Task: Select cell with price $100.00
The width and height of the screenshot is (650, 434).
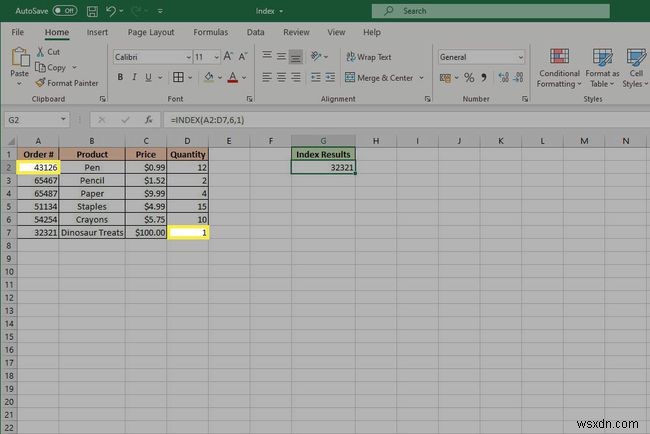Action: pyautogui.click(x=146, y=233)
